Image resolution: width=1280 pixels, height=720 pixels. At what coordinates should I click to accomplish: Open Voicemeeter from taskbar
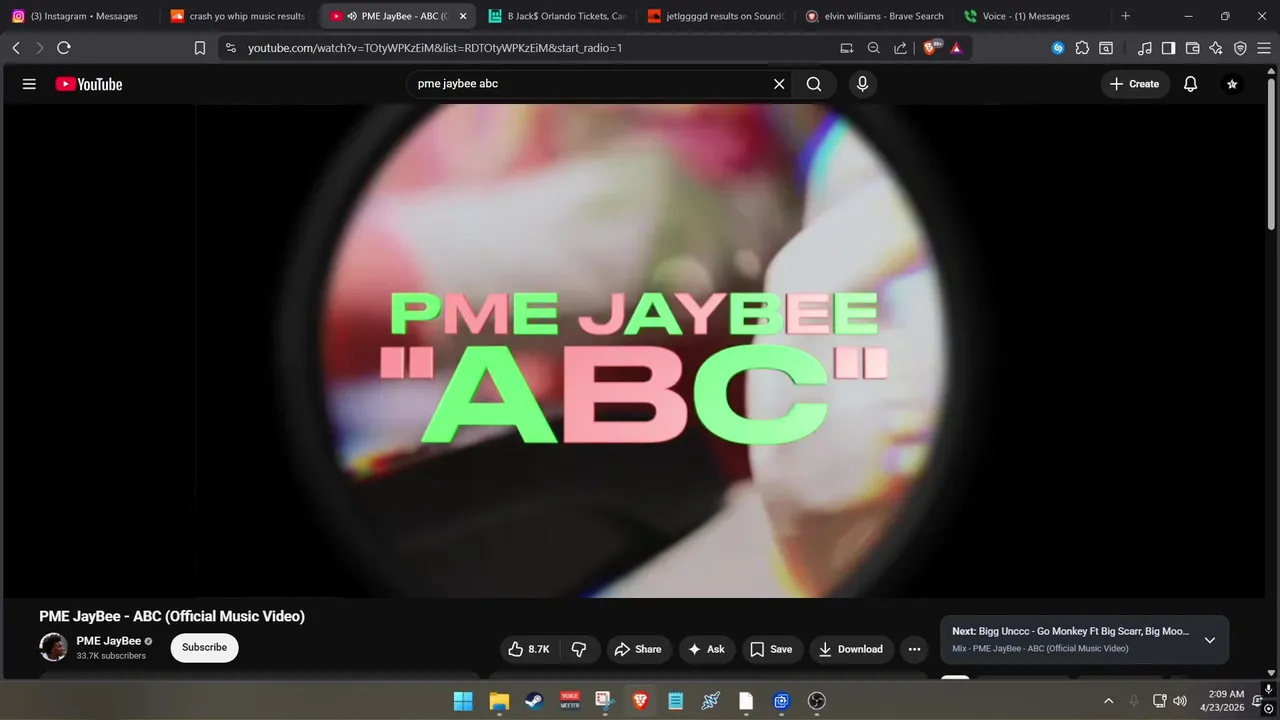[x=570, y=701]
